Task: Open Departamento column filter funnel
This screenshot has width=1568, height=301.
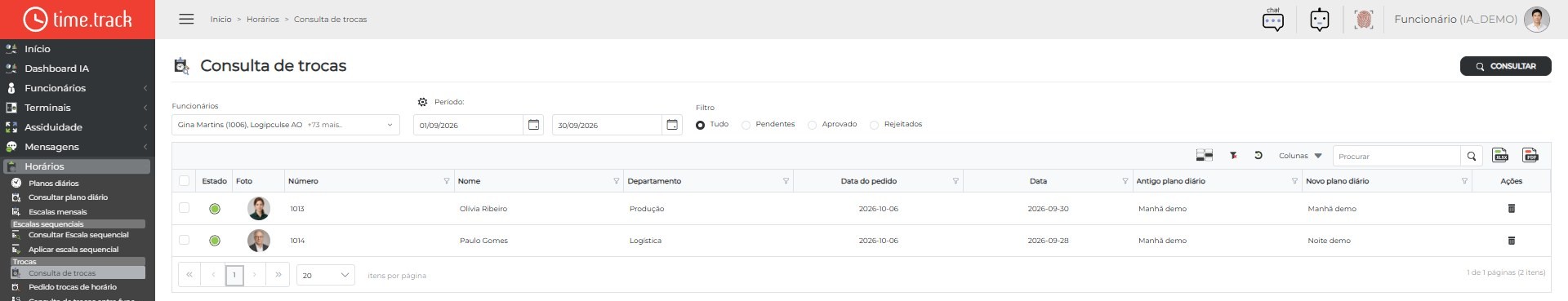Action: click(x=786, y=181)
